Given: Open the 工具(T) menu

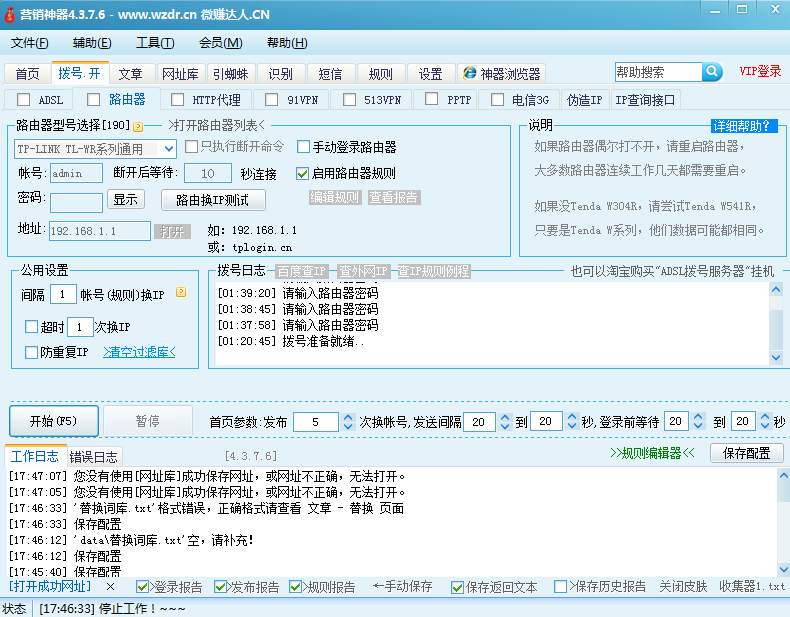Looking at the screenshot, I should pos(155,43).
